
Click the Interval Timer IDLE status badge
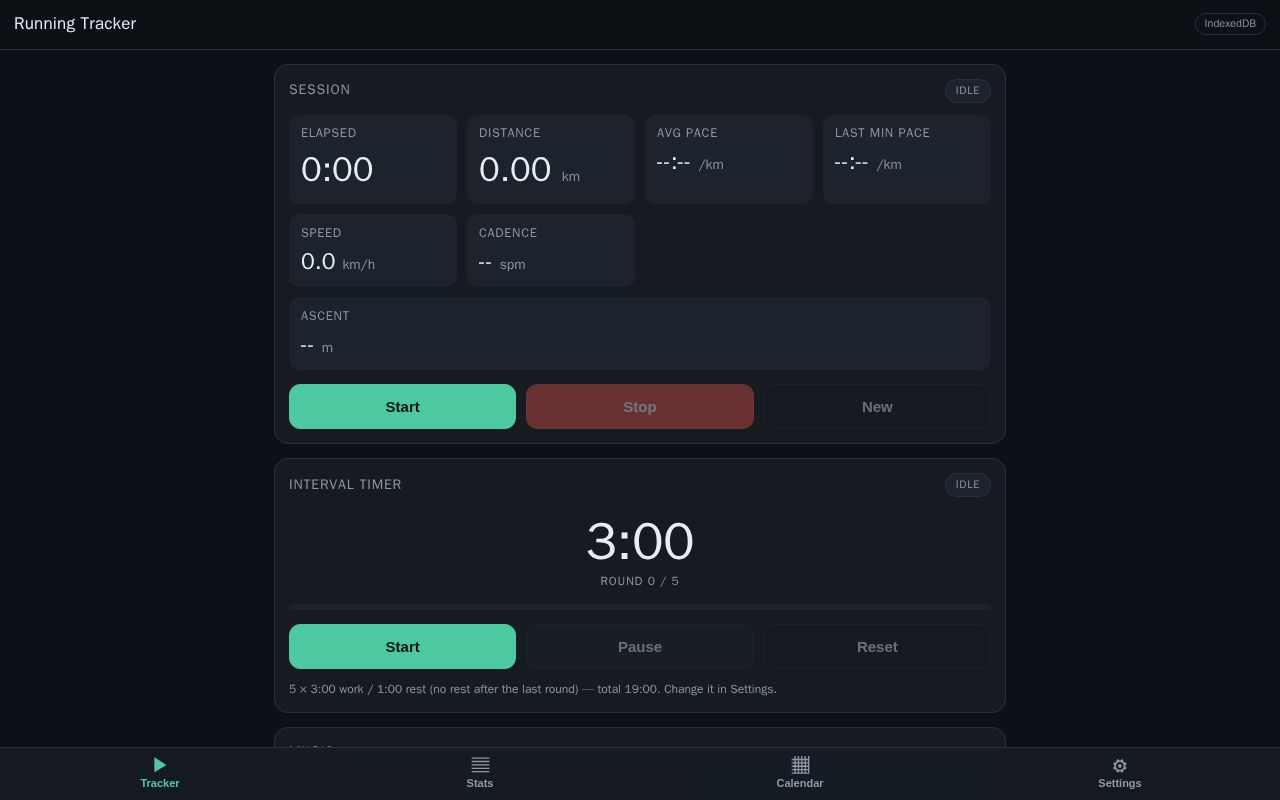click(x=967, y=485)
